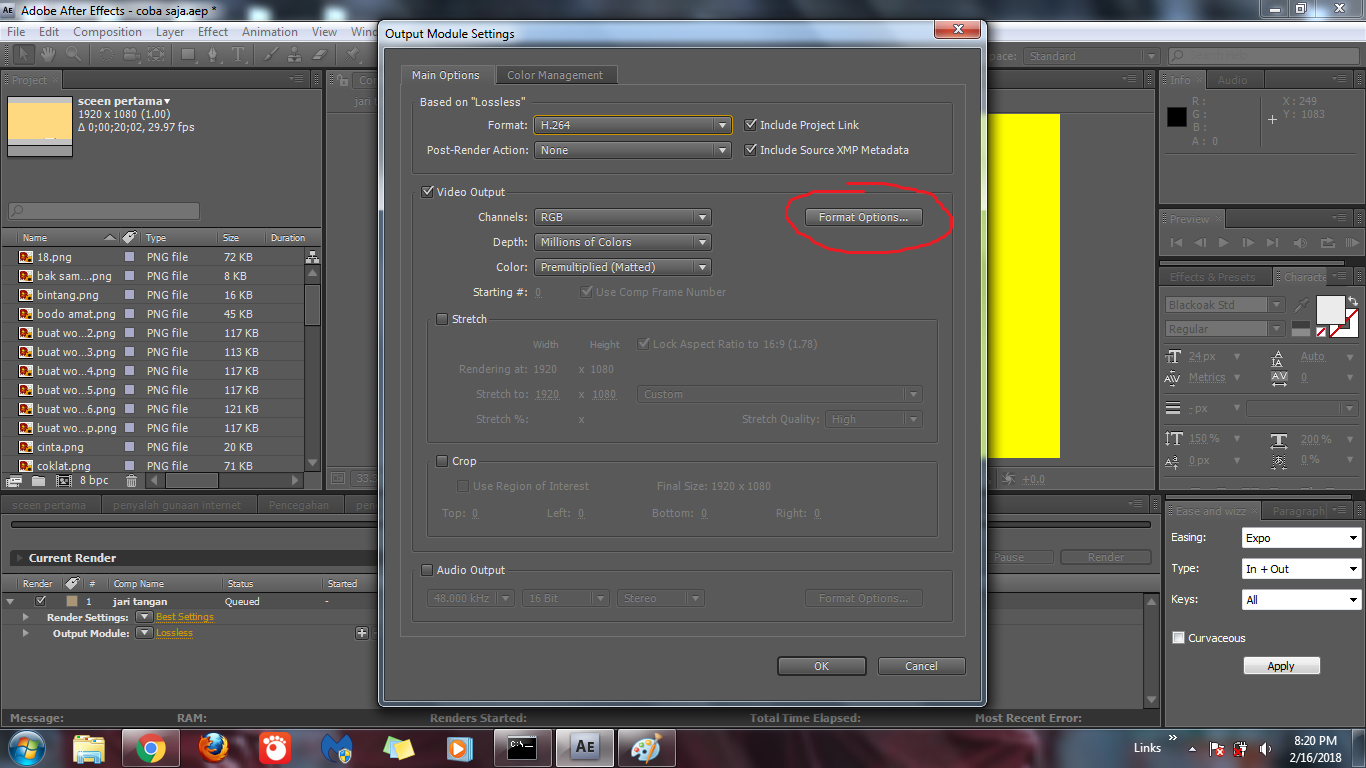
Task: Open the Format dropdown showing H.264
Action: coord(632,125)
